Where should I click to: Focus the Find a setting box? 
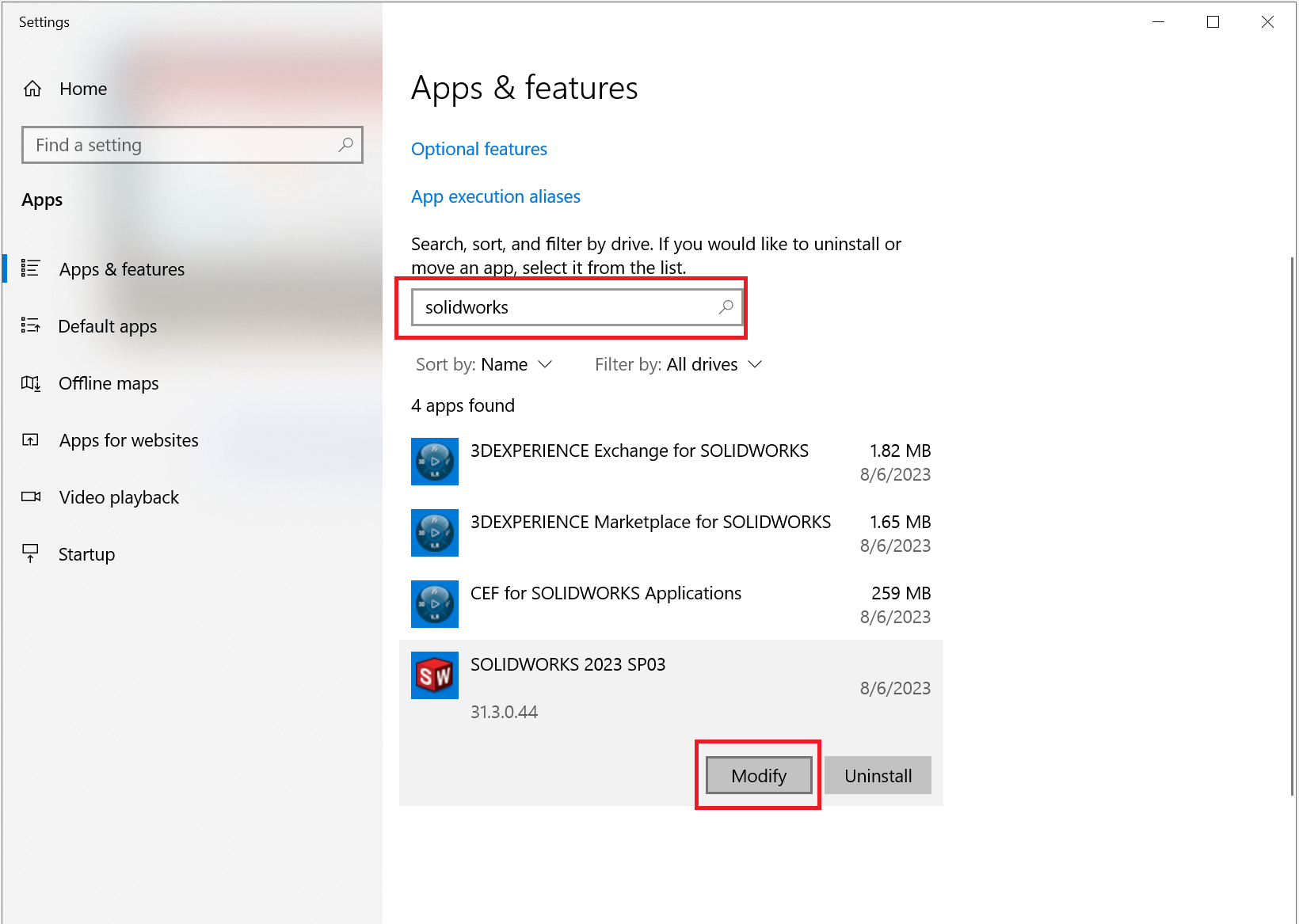(x=192, y=145)
